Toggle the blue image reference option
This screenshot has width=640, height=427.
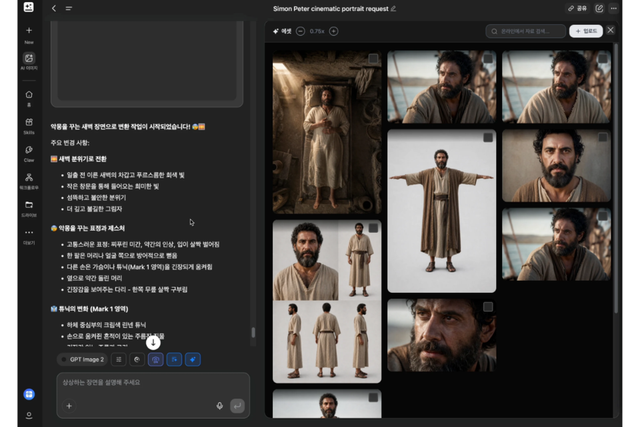click(174, 359)
